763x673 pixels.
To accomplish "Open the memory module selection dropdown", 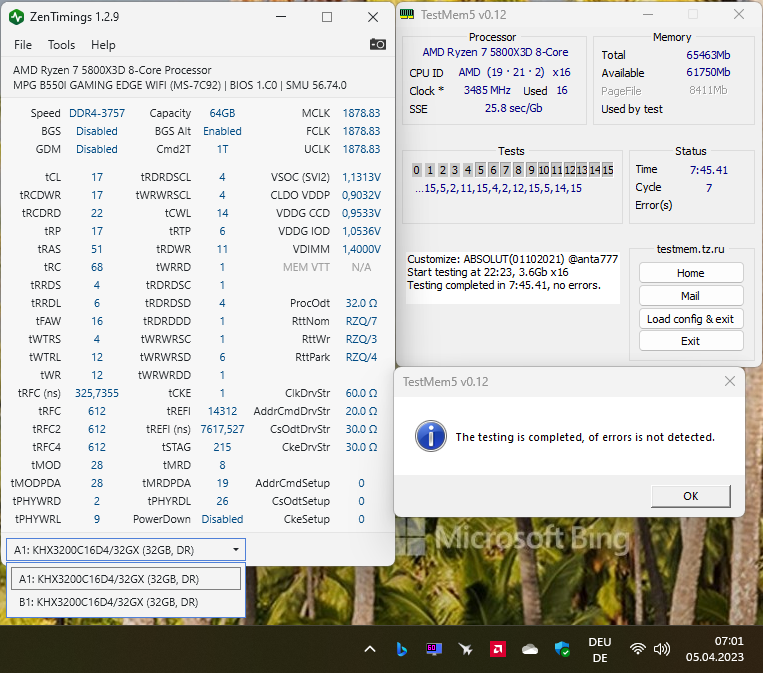I will [125, 549].
